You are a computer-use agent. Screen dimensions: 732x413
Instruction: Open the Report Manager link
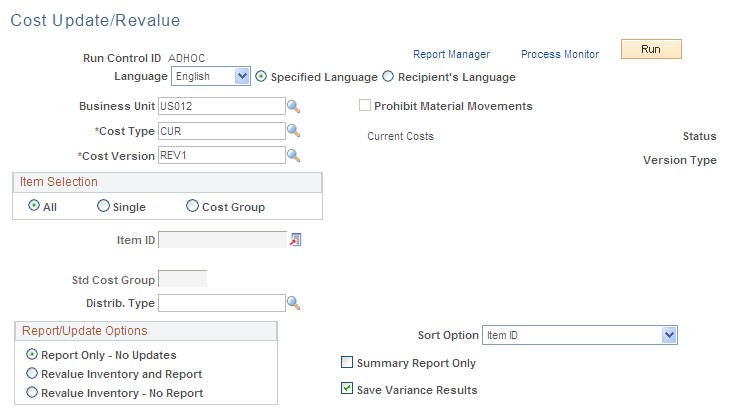click(451, 54)
